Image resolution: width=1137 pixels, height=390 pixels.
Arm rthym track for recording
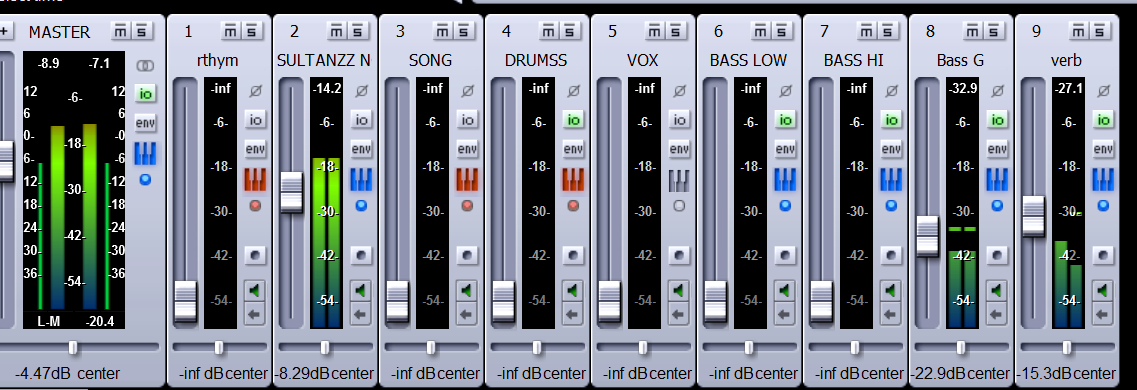pyautogui.click(x=255, y=255)
